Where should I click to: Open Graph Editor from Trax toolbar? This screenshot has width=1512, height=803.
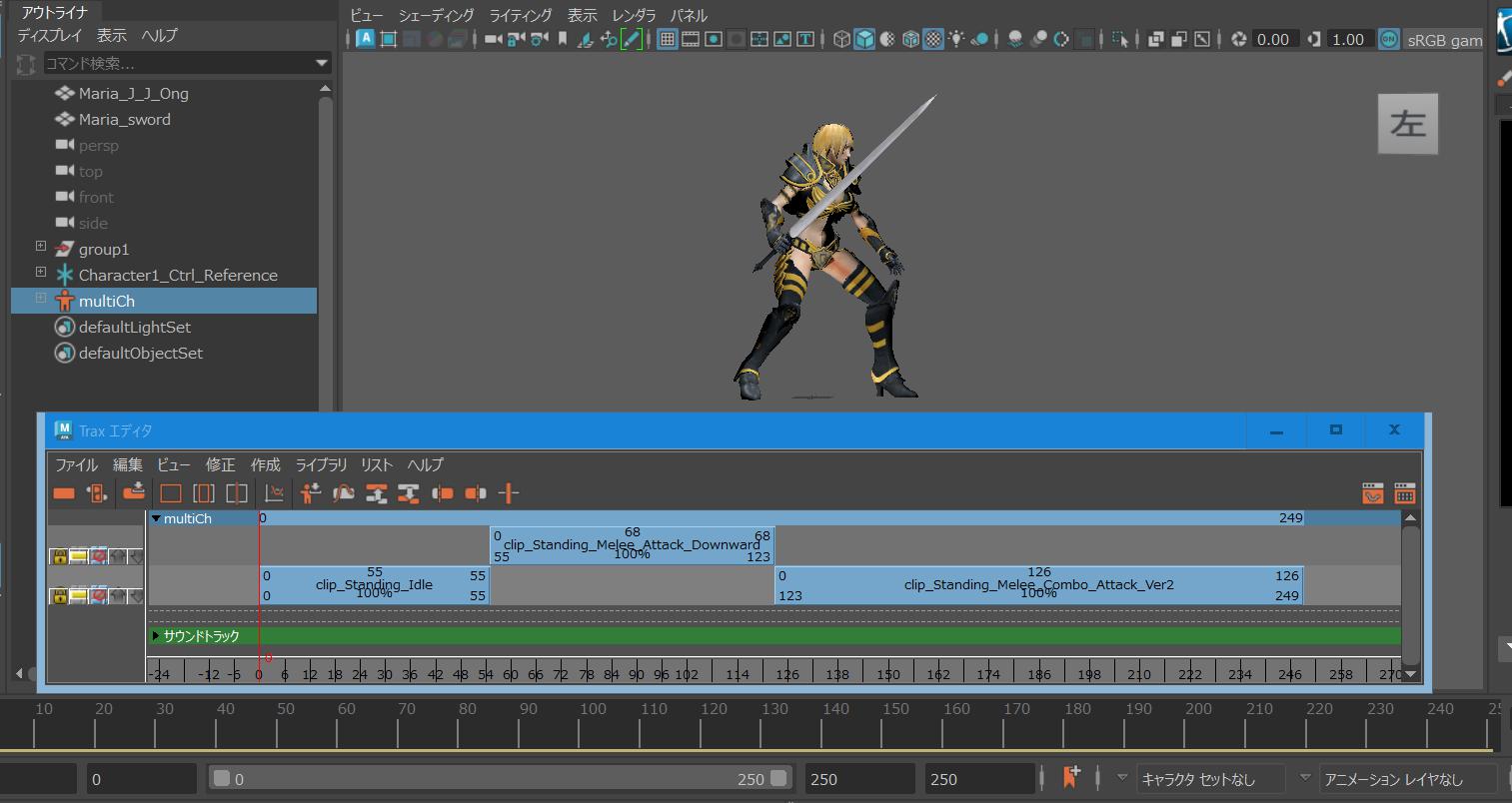pyautogui.click(x=274, y=493)
